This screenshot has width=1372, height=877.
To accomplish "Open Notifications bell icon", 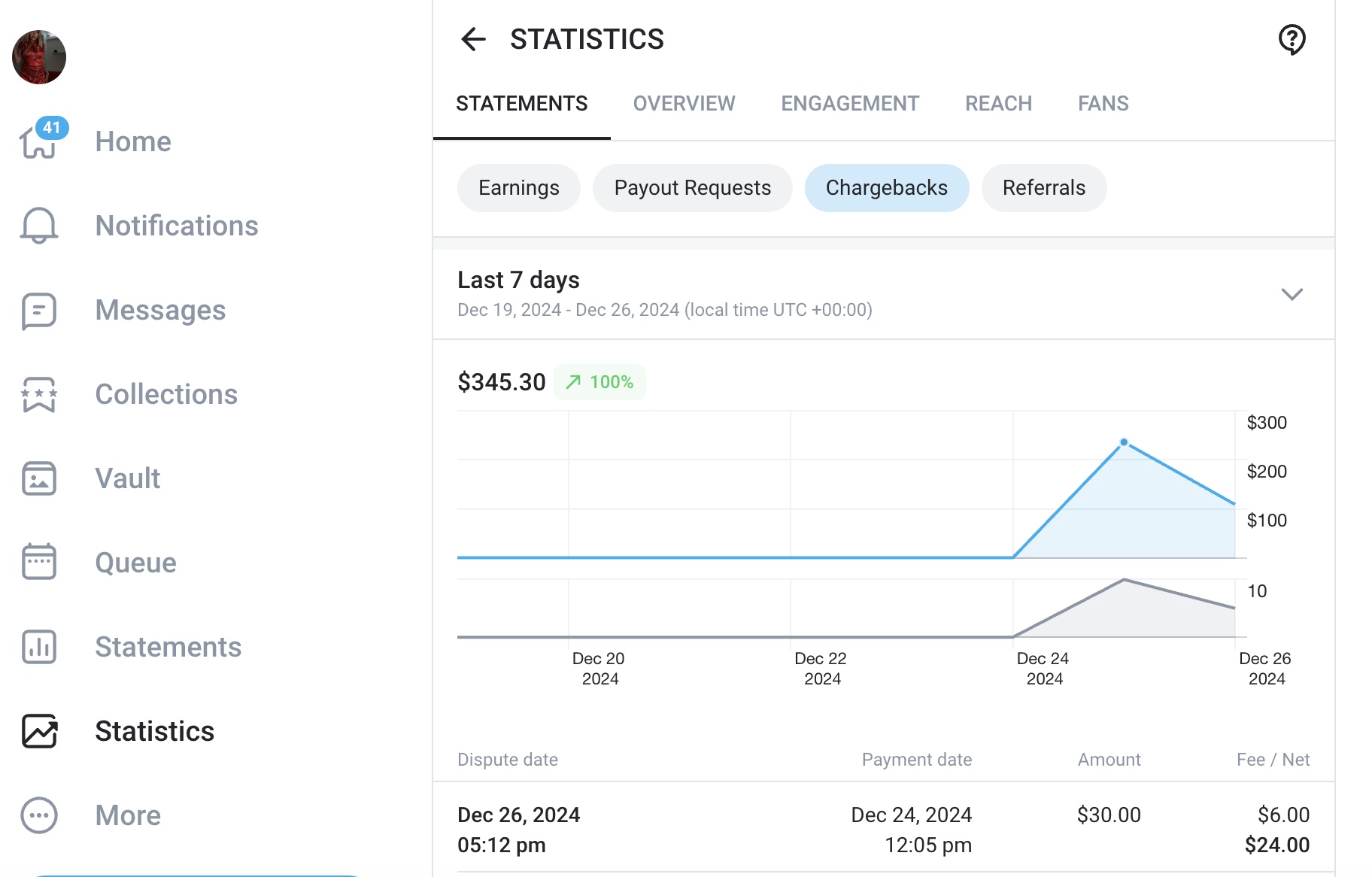I will coord(39,226).
